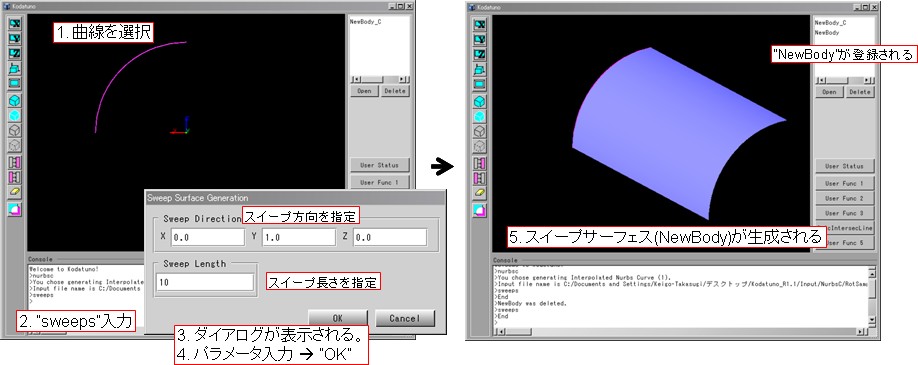Image resolution: width=918 pixels, height=365 pixels.
Task: Focus the Sweep Length input field
Action: (205, 282)
